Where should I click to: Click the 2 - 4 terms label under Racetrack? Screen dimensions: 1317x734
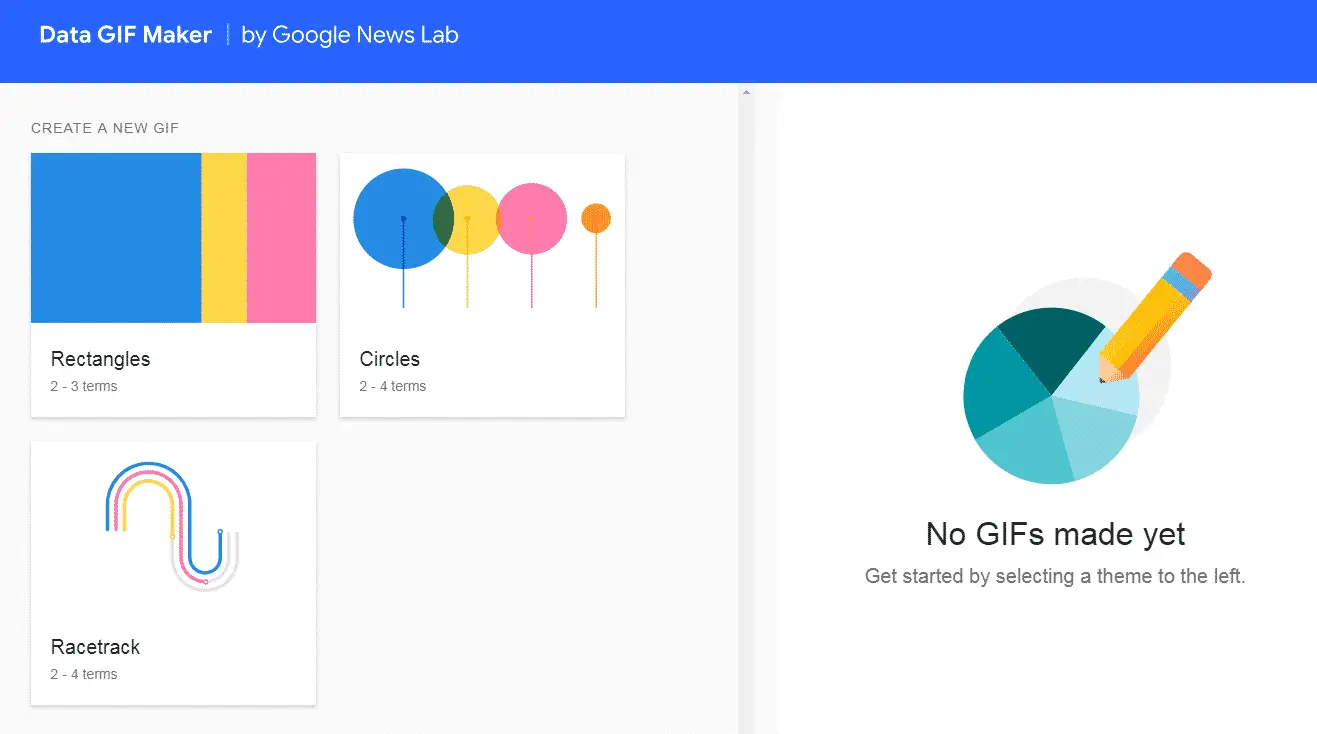click(83, 674)
